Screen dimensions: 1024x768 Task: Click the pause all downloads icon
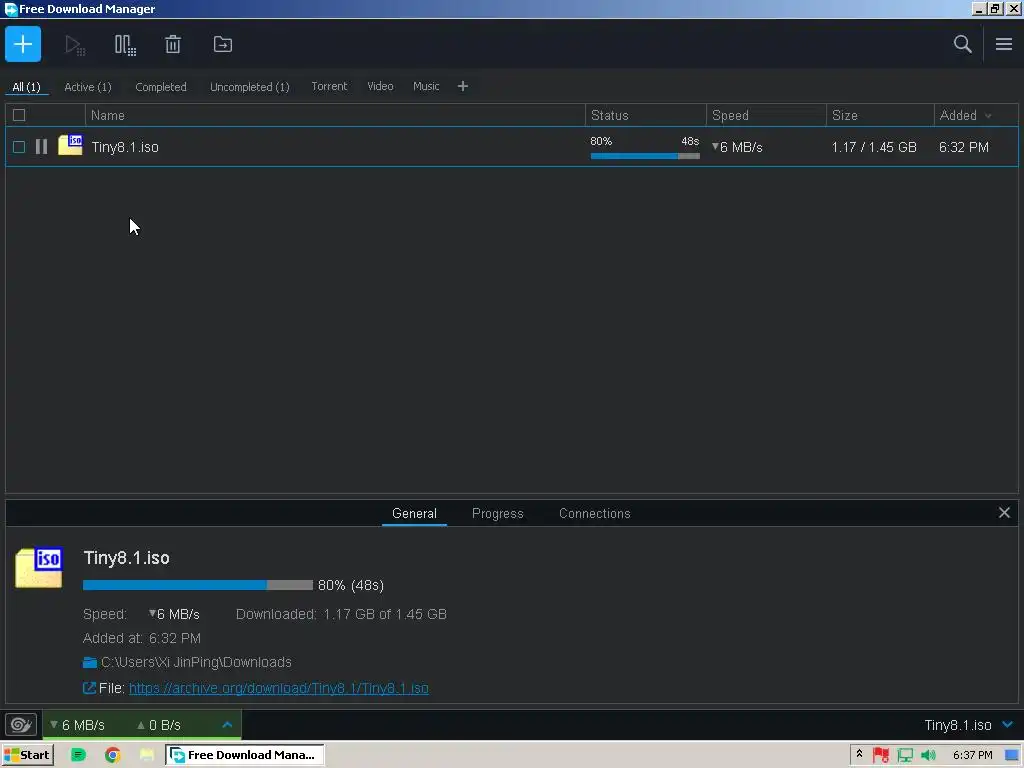pos(125,45)
